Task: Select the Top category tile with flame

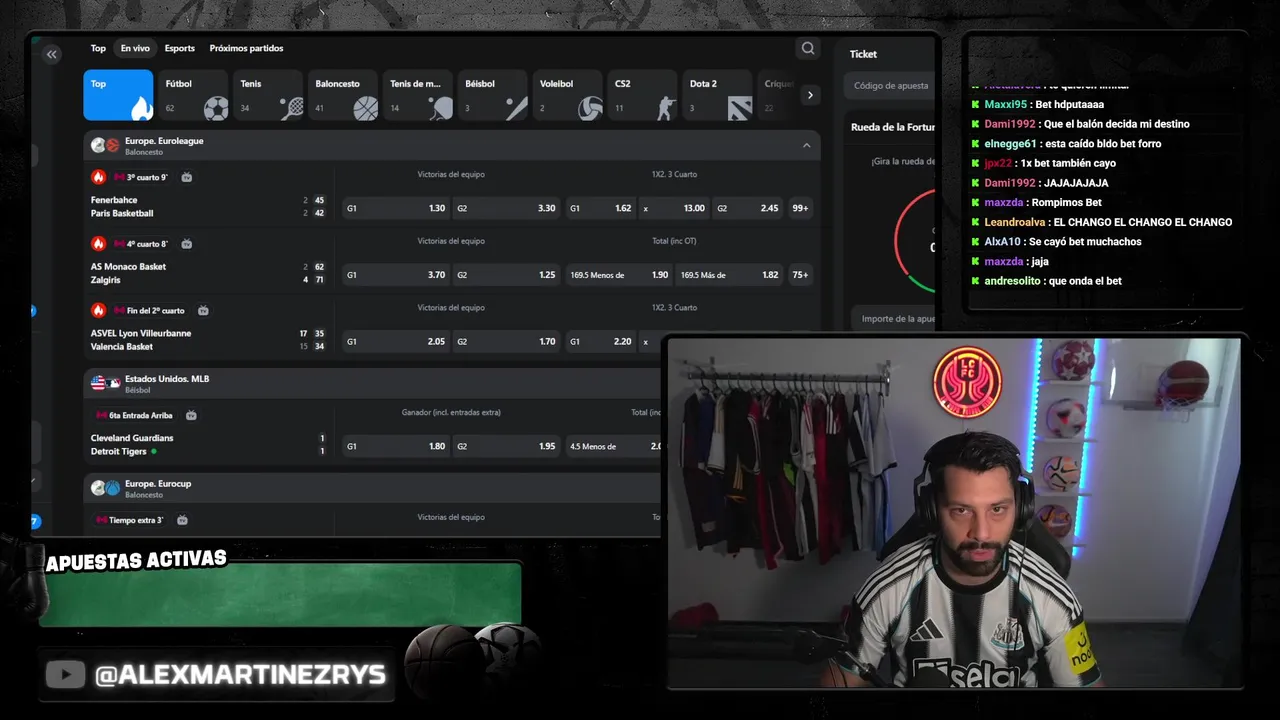Action: [x=118, y=95]
